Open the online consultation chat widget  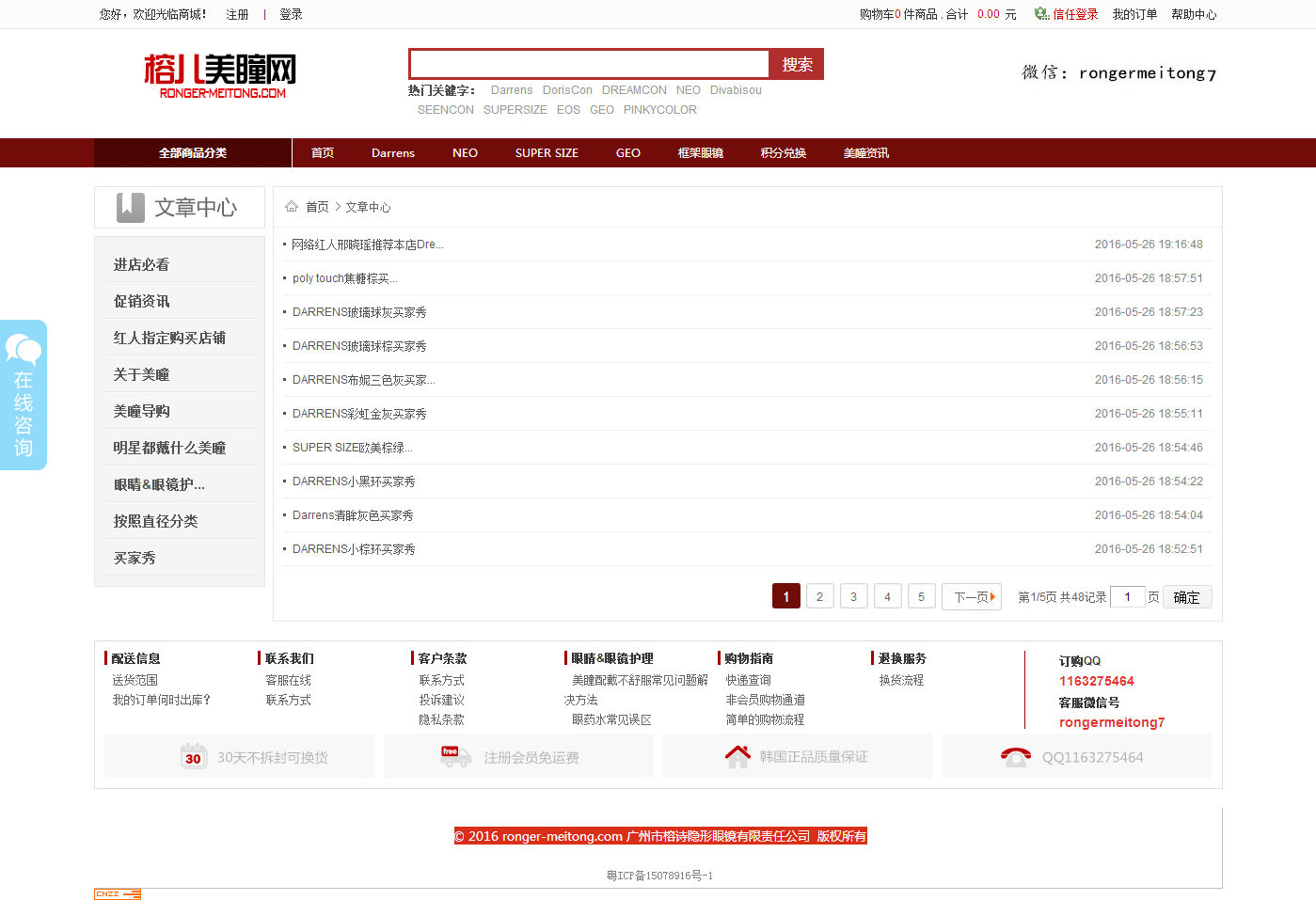pos(24,395)
